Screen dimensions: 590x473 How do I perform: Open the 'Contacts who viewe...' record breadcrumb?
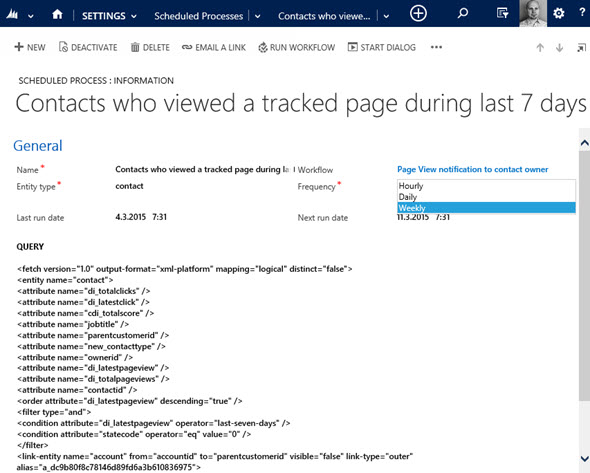coord(324,16)
